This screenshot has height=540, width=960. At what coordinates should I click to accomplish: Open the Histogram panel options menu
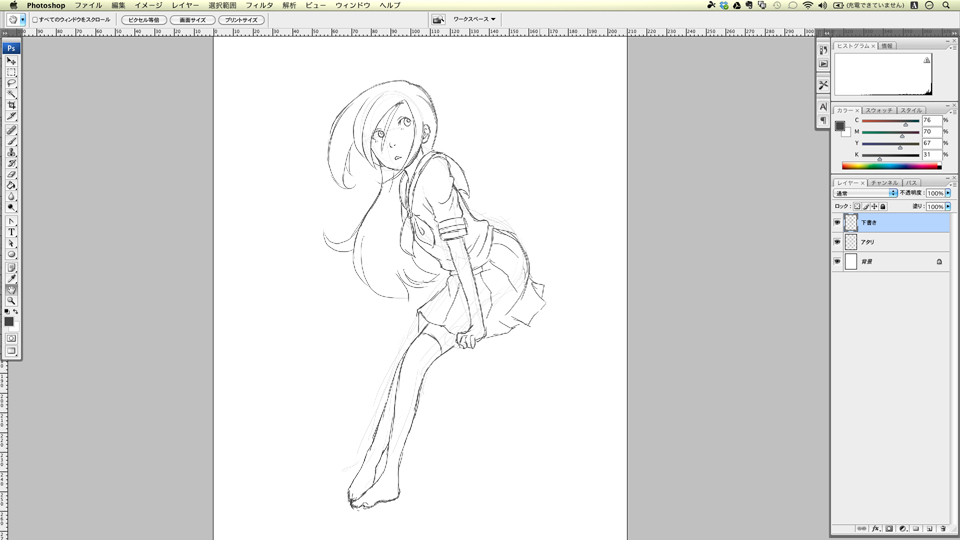(951, 47)
